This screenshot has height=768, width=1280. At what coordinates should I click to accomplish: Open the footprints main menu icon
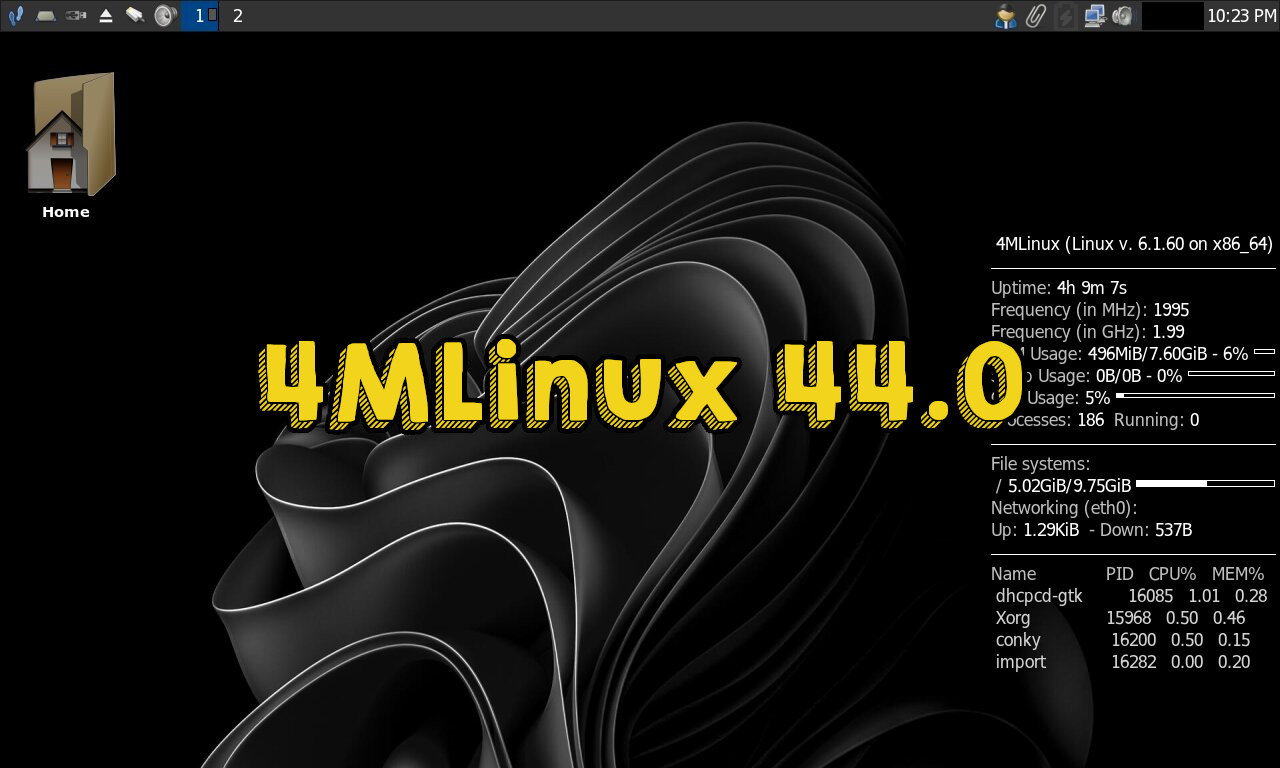coord(15,16)
